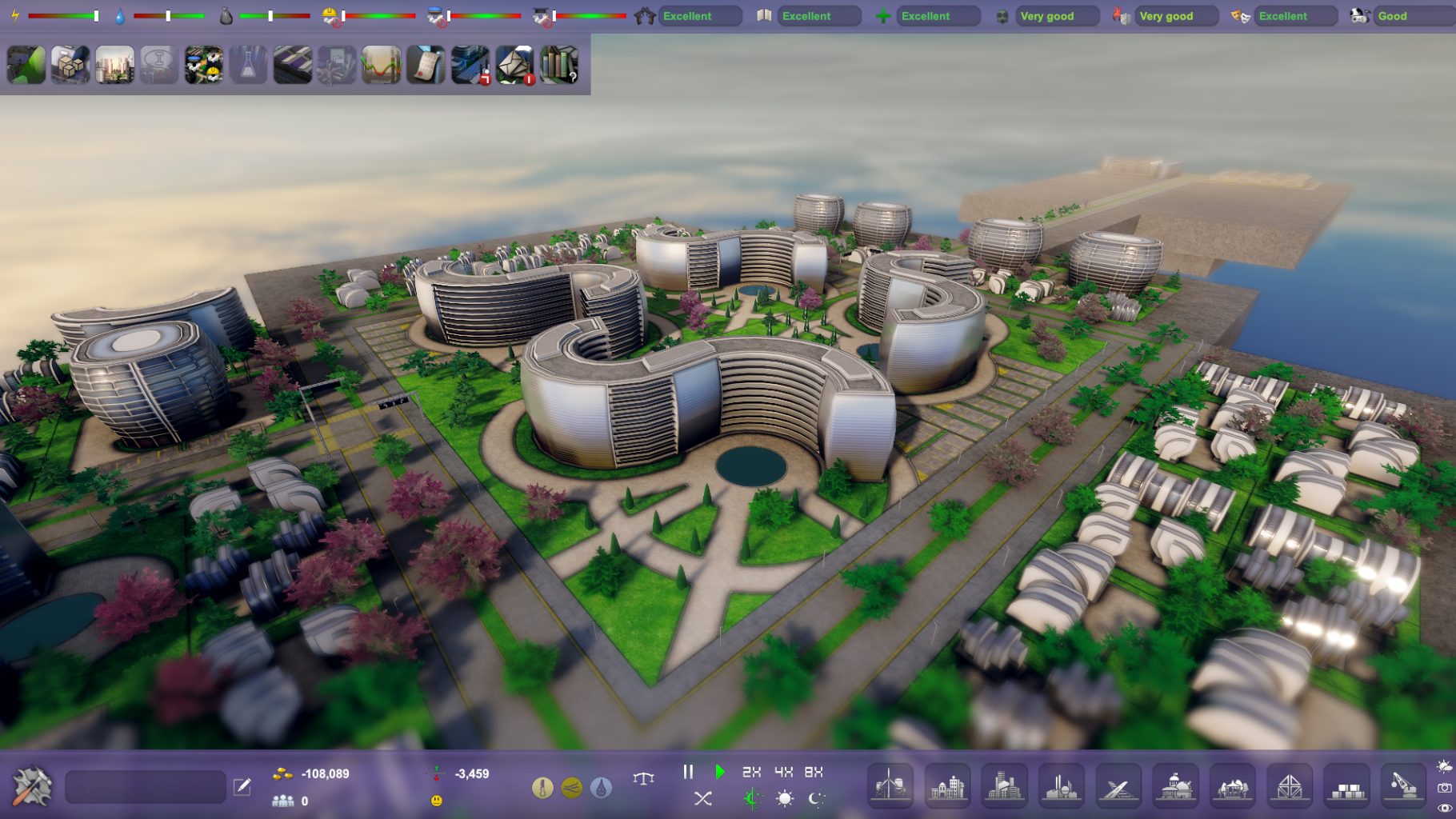Open the balance scales icon
The image size is (1456, 819).
[643, 777]
